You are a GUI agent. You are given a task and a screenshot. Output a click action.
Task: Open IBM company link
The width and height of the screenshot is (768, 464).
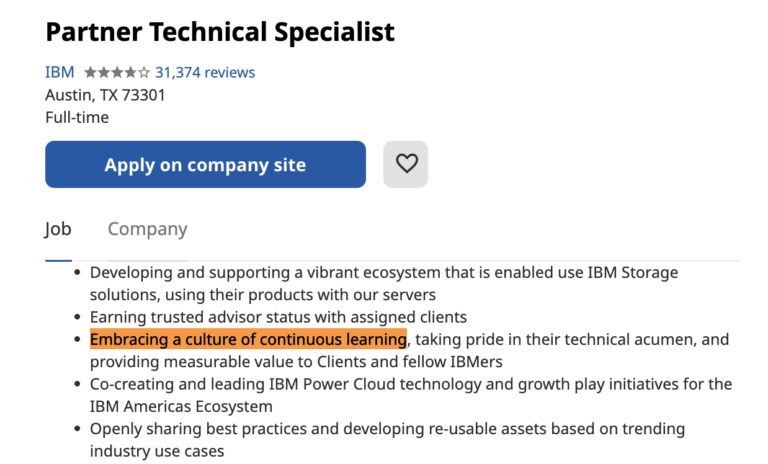(59, 73)
